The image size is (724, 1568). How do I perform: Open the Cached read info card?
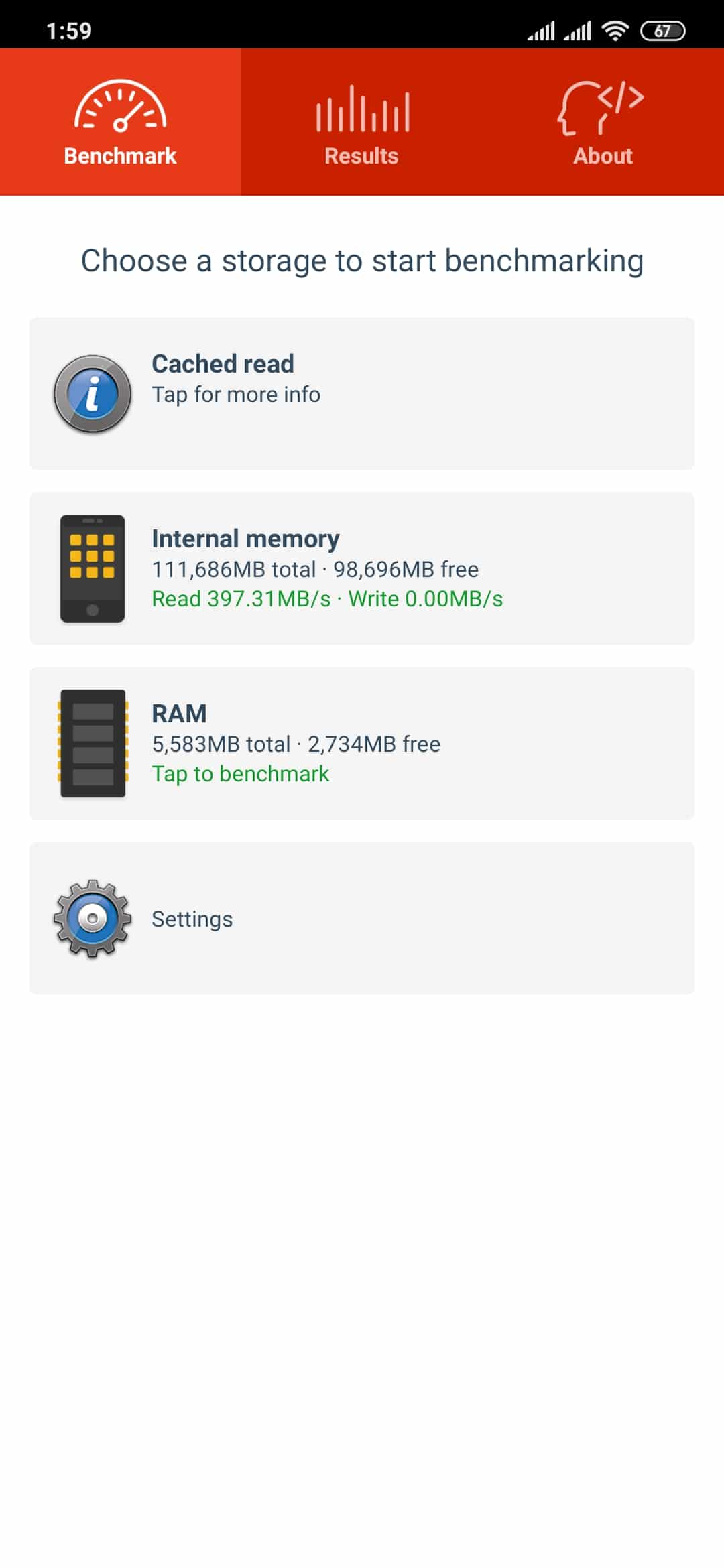362,393
